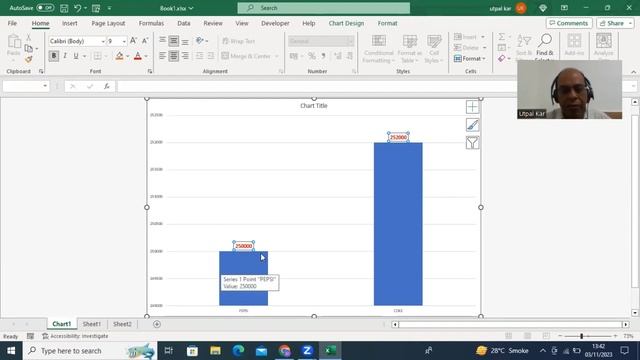
Task: Select the 250000 data label
Action: coord(244,246)
